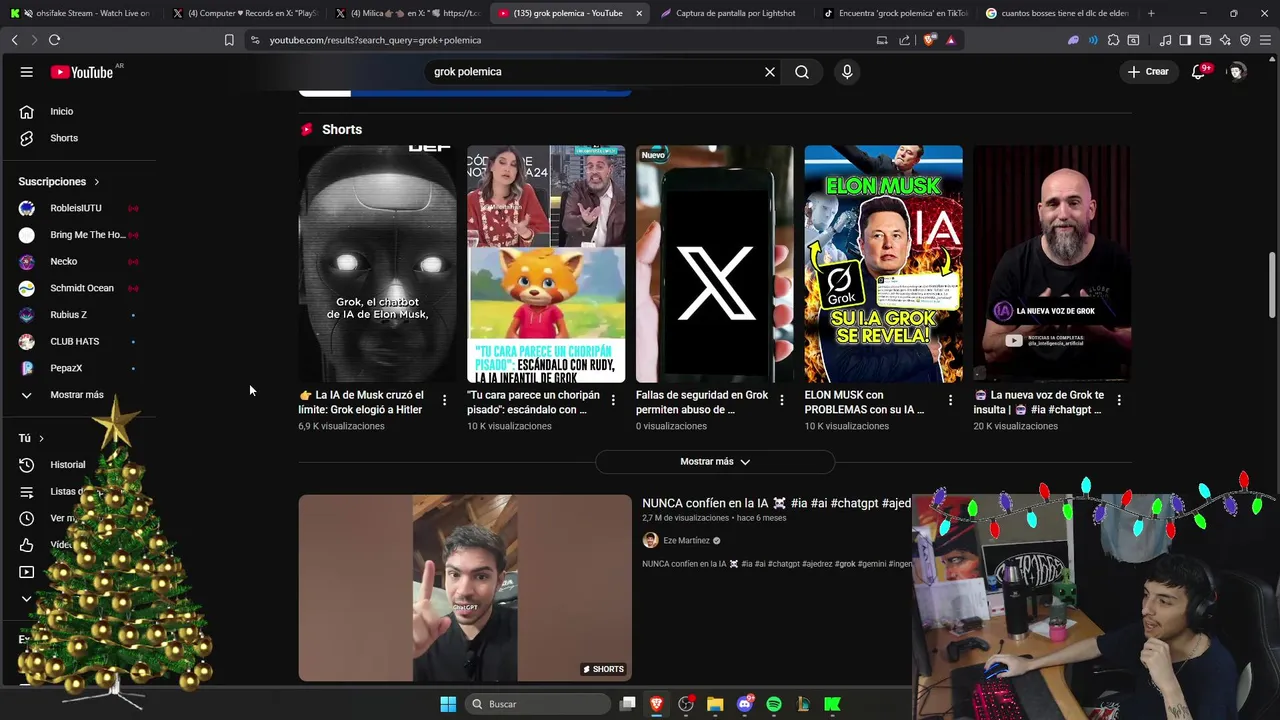Open La nueva voz de Grok short
The width and height of the screenshot is (1280, 720).
(1052, 264)
